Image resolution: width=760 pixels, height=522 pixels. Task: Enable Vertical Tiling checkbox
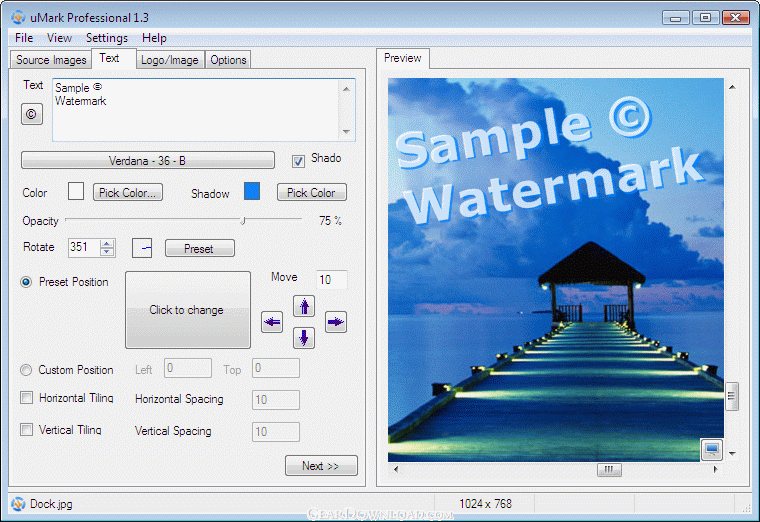(27, 429)
